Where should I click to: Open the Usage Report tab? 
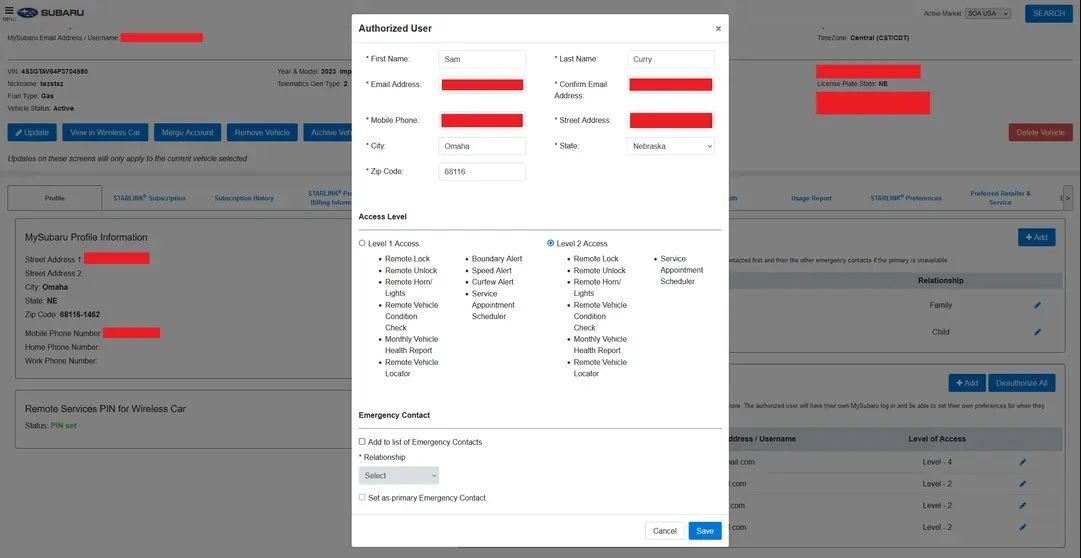coord(811,198)
